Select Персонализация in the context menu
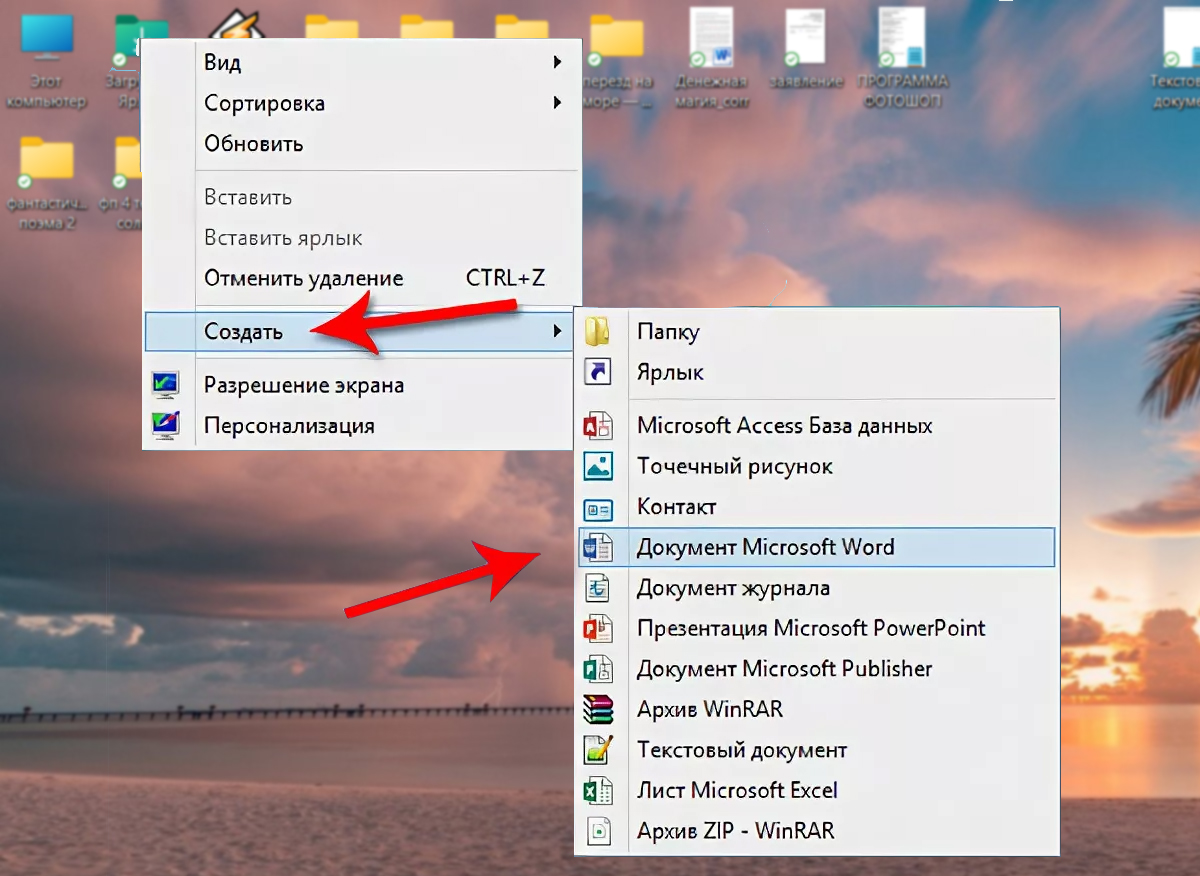The width and height of the screenshot is (1200, 876). (x=289, y=426)
